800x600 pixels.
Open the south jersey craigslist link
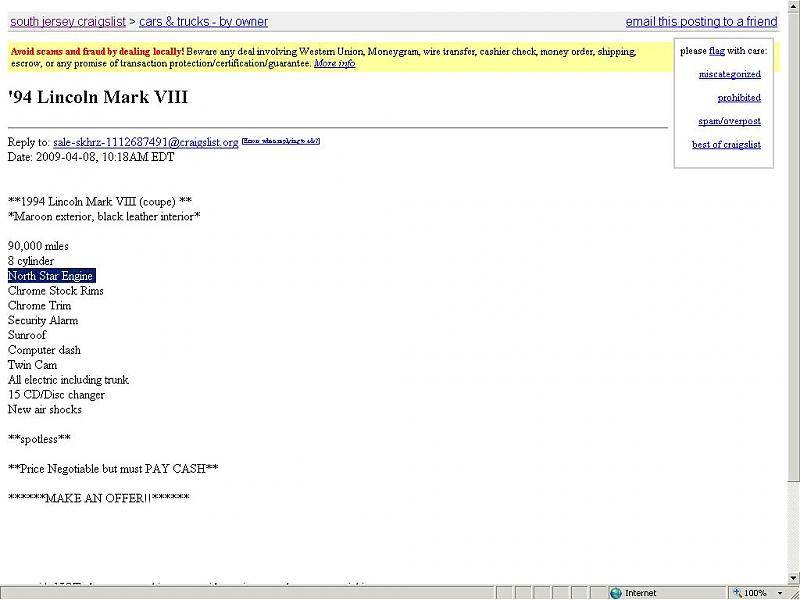point(68,22)
